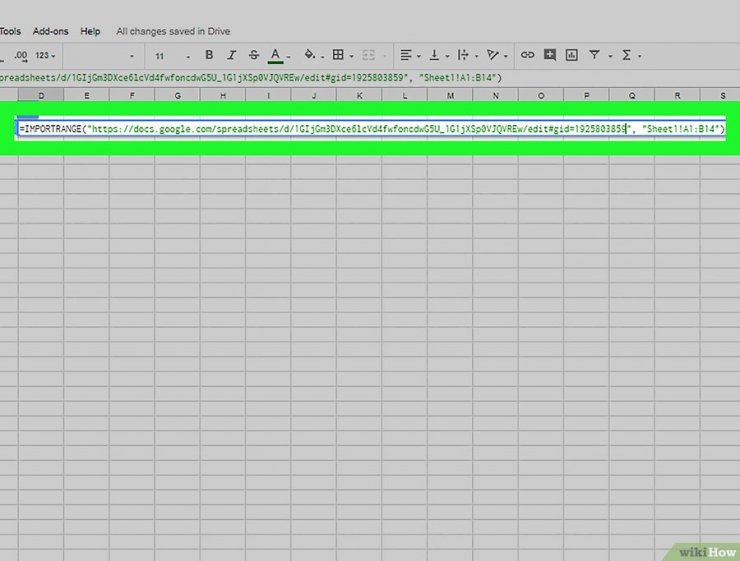Click the formula bar text
740x561 pixels.
point(251,78)
